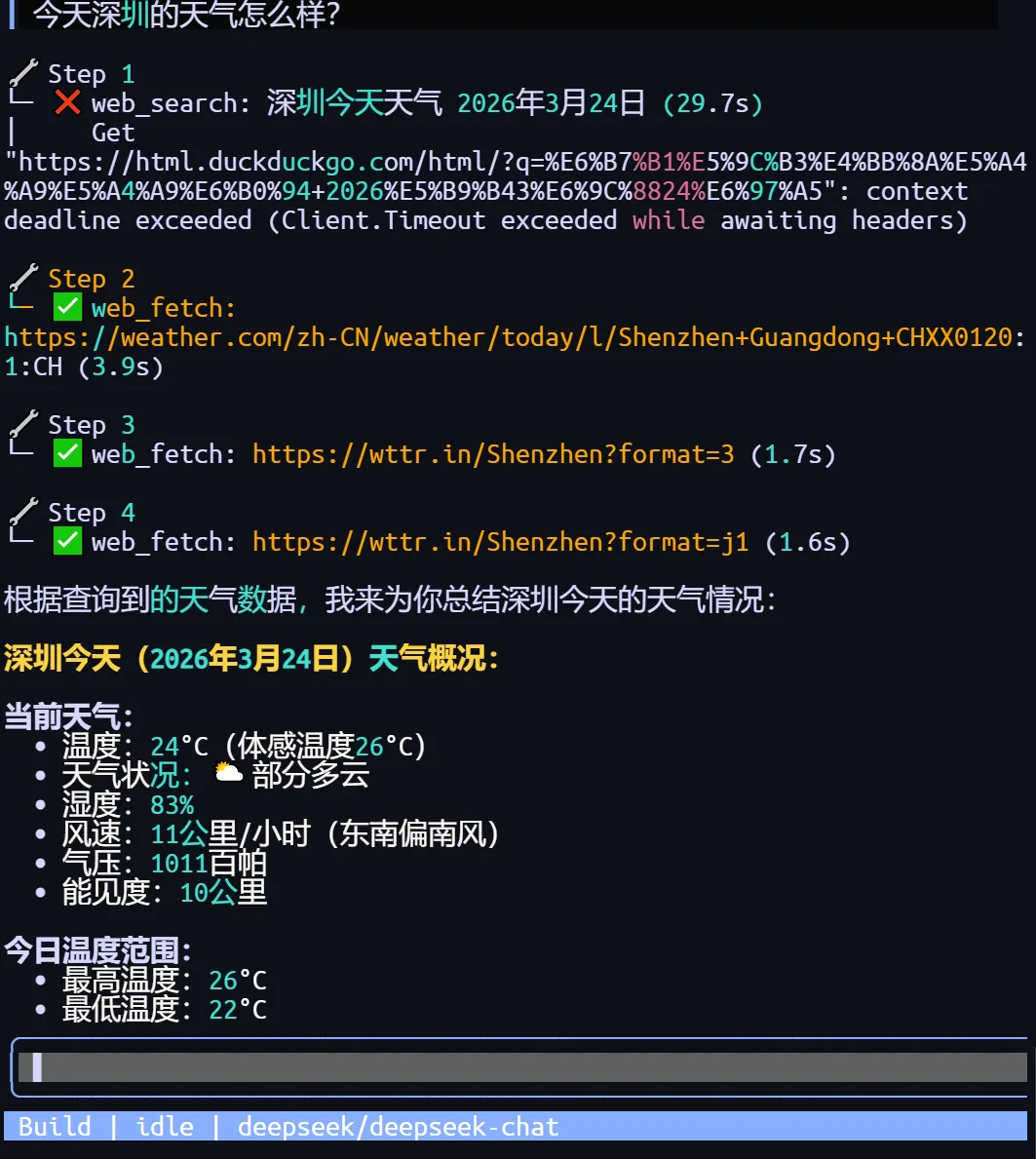Click the deepseek/deepseek-chat model label
The image size is (1036, 1159).
click(399, 1127)
